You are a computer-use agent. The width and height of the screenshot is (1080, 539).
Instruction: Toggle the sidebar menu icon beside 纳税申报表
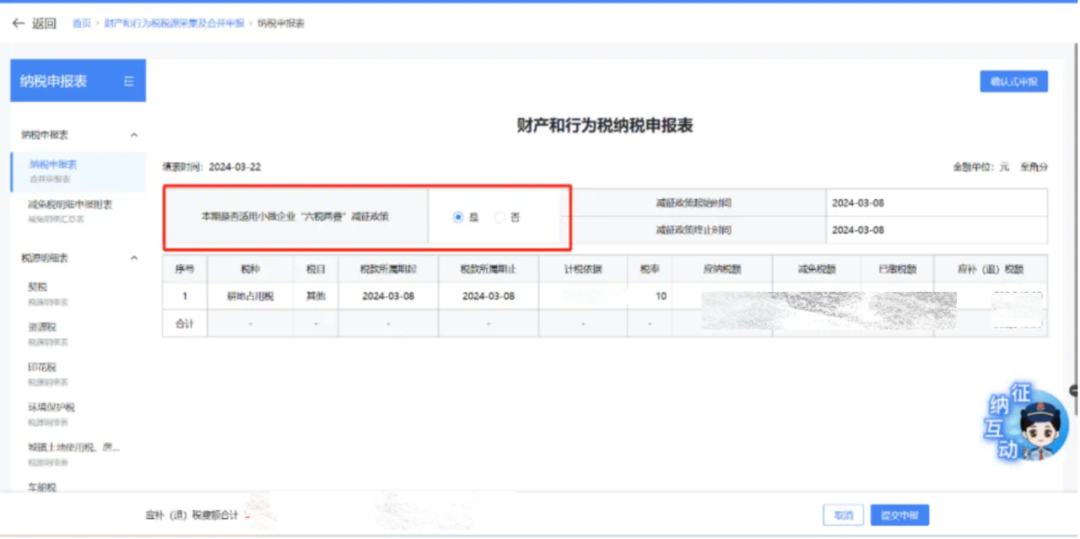(129, 81)
